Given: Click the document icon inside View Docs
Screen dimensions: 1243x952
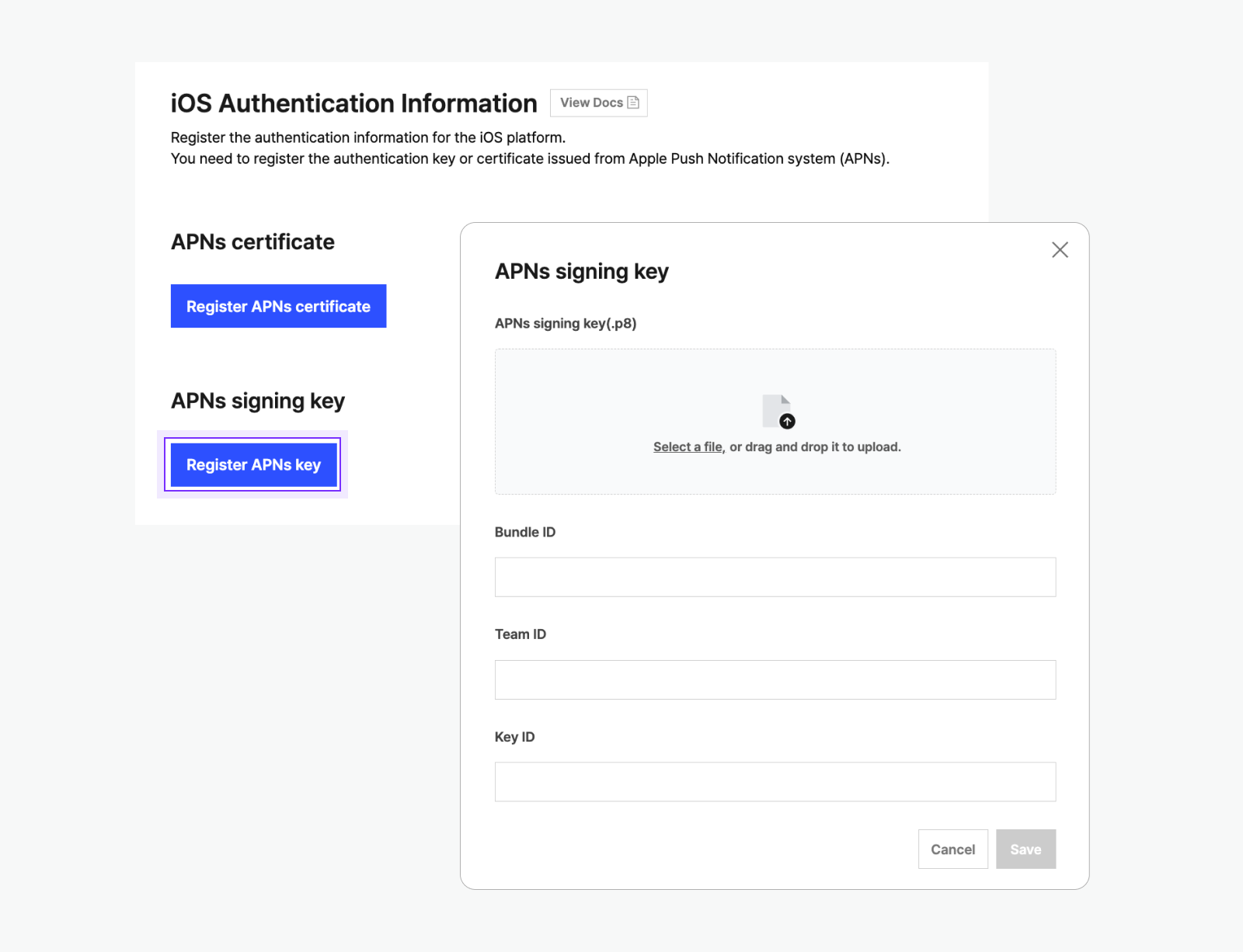Looking at the screenshot, I should coord(633,102).
